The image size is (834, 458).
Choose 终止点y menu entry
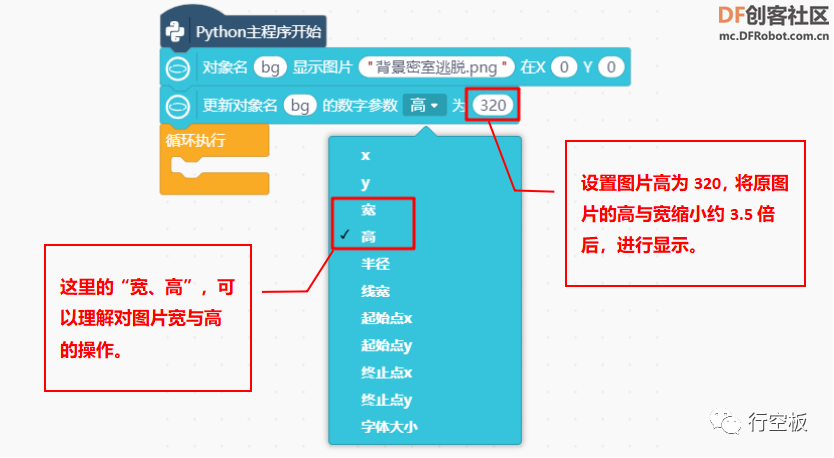click(x=387, y=400)
